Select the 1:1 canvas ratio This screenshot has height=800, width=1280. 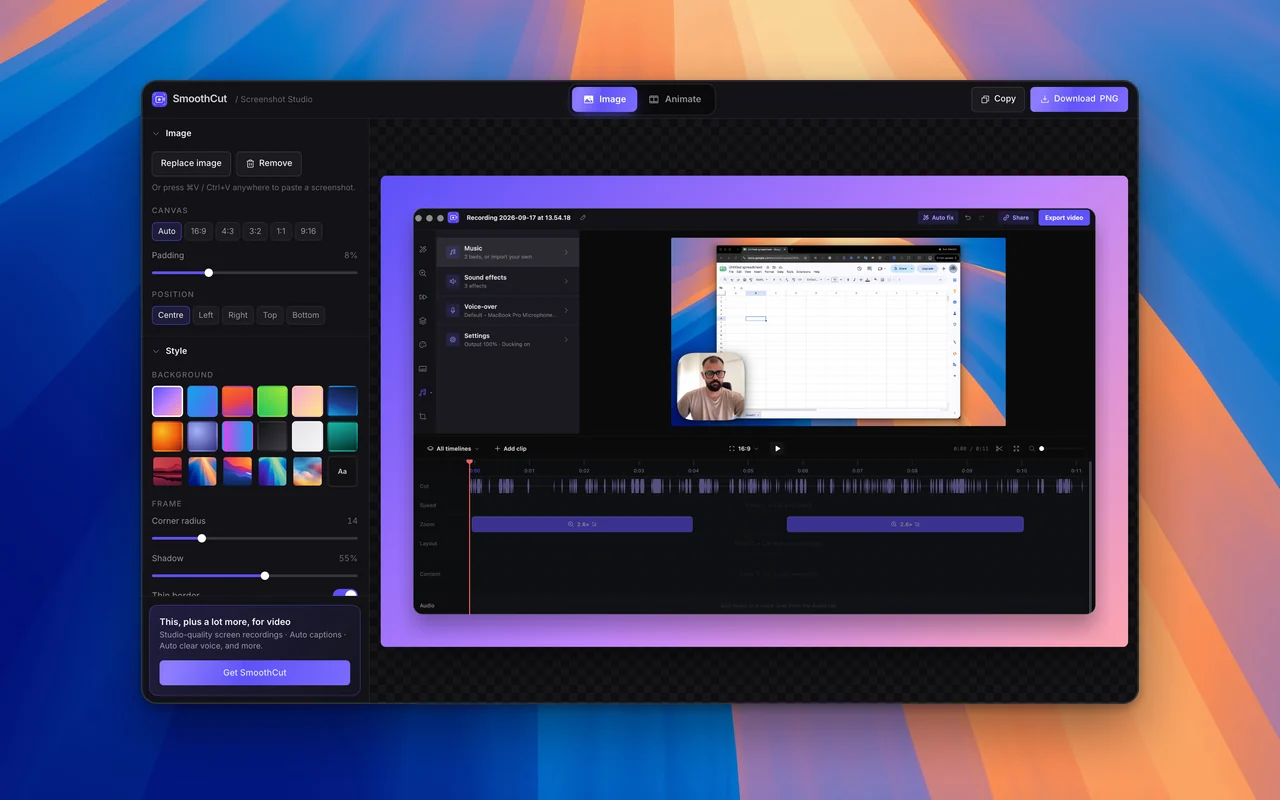coord(281,231)
